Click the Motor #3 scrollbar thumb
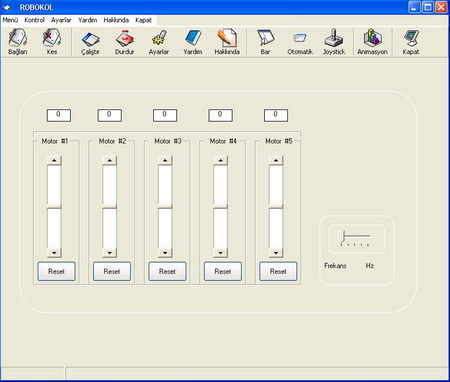450x382 pixels. tap(165, 207)
